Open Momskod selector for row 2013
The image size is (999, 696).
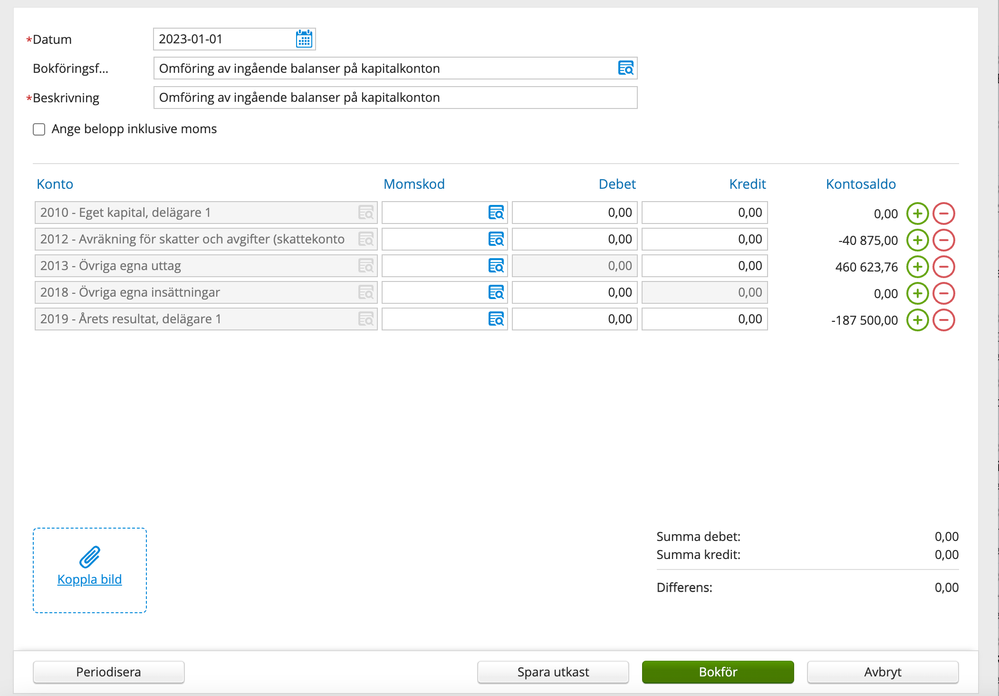pos(496,266)
